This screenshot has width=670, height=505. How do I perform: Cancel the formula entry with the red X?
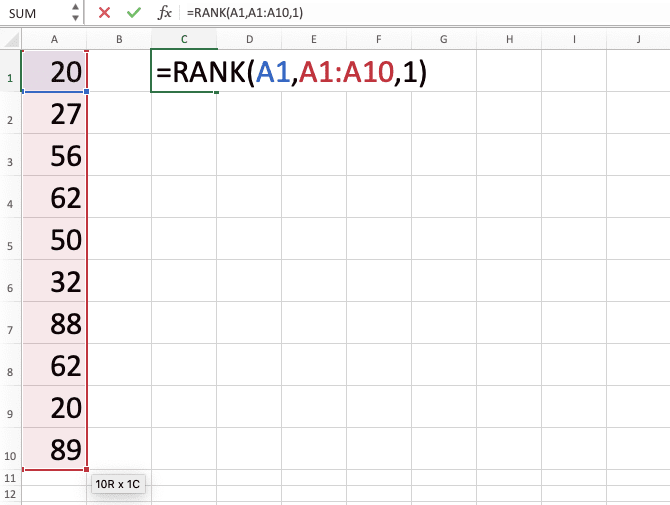pyautogui.click(x=104, y=13)
